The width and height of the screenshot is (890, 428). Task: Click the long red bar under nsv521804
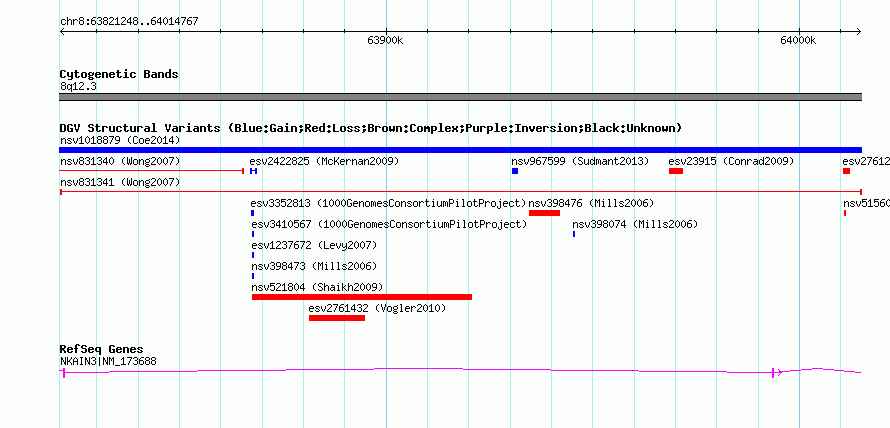pos(362,297)
